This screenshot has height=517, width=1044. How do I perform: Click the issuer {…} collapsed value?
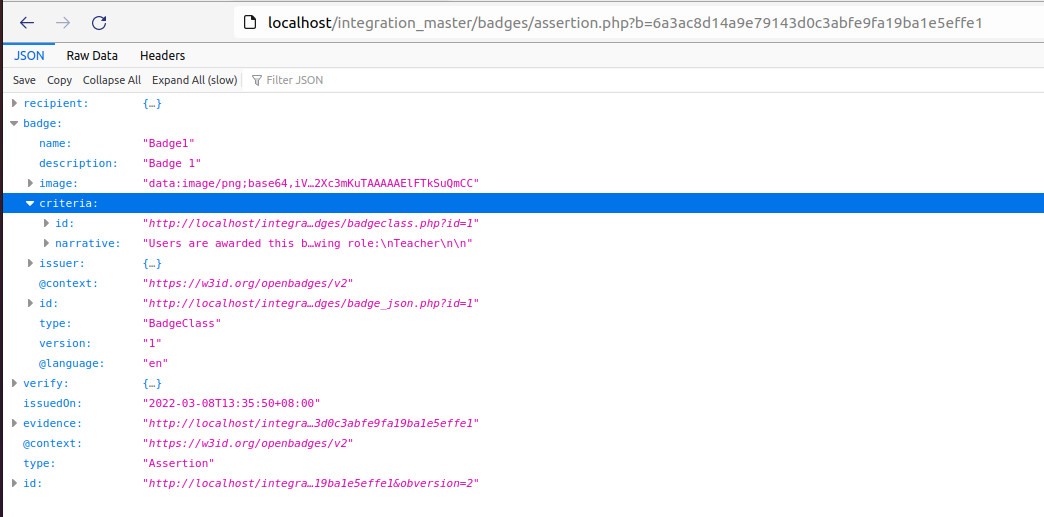click(152, 263)
